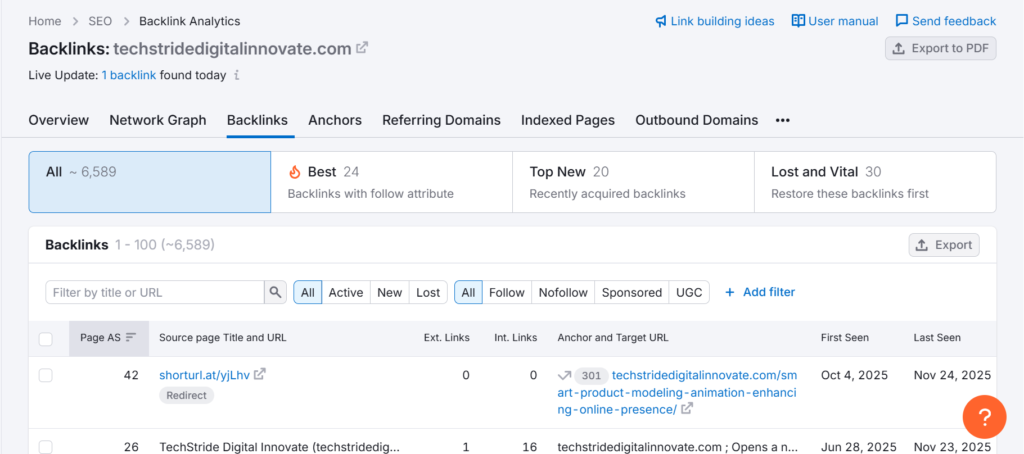1024x454 pixels.
Task: Open the Add filter dropdown
Action: coord(759,292)
